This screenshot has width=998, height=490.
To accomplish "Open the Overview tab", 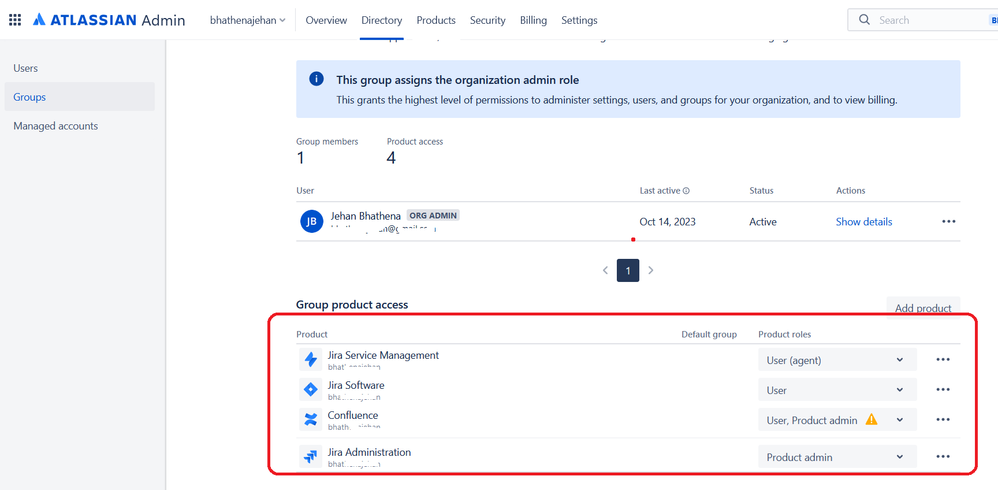I will pos(327,20).
